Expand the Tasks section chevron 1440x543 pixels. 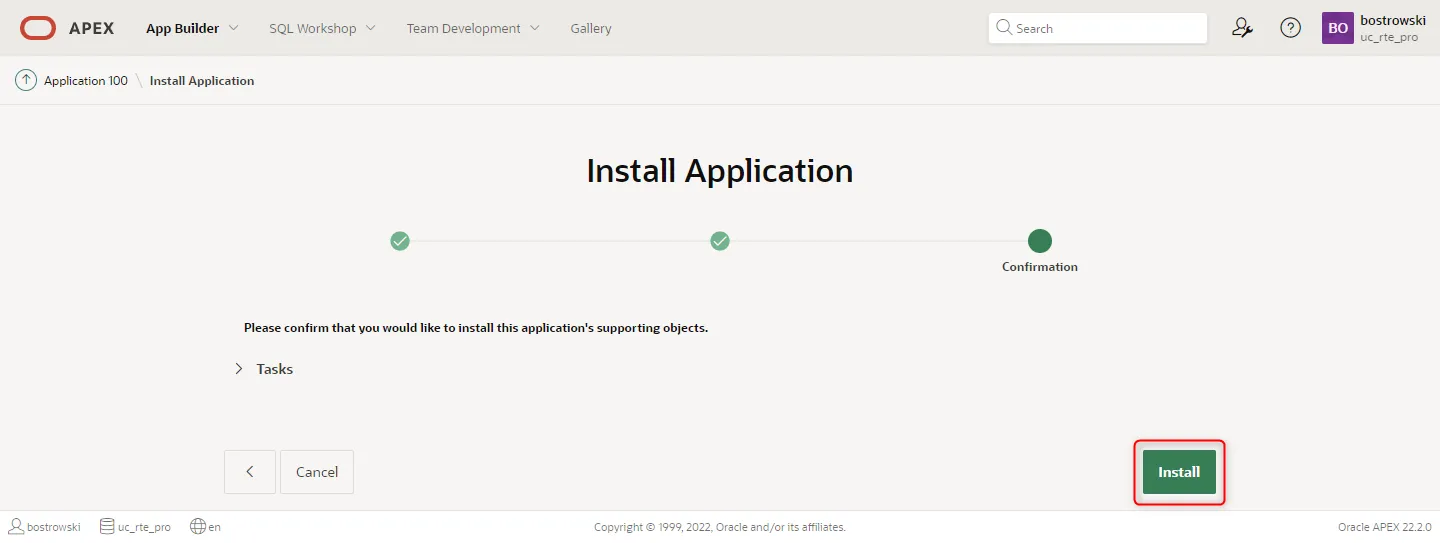239,369
